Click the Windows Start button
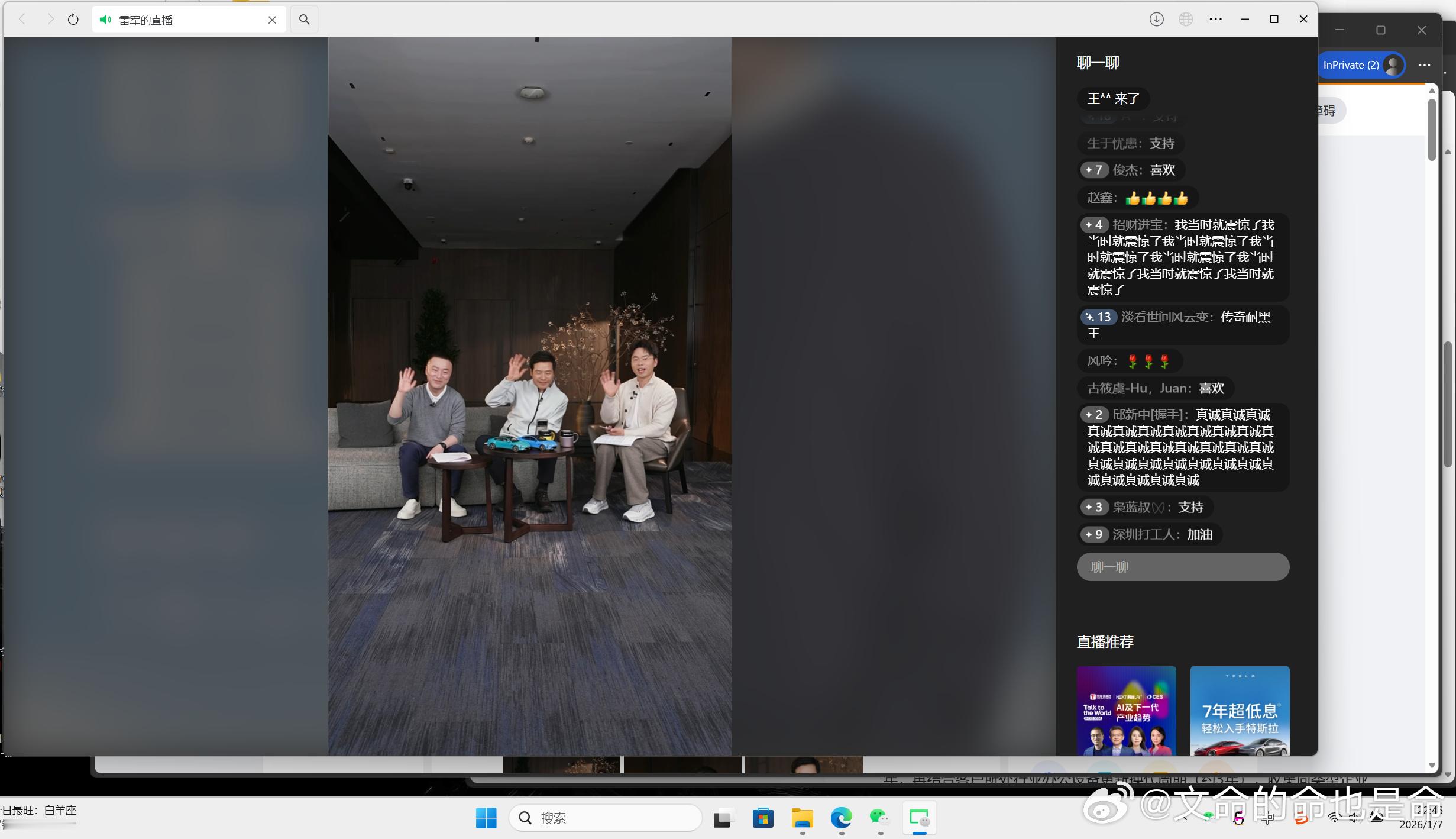 [486, 818]
